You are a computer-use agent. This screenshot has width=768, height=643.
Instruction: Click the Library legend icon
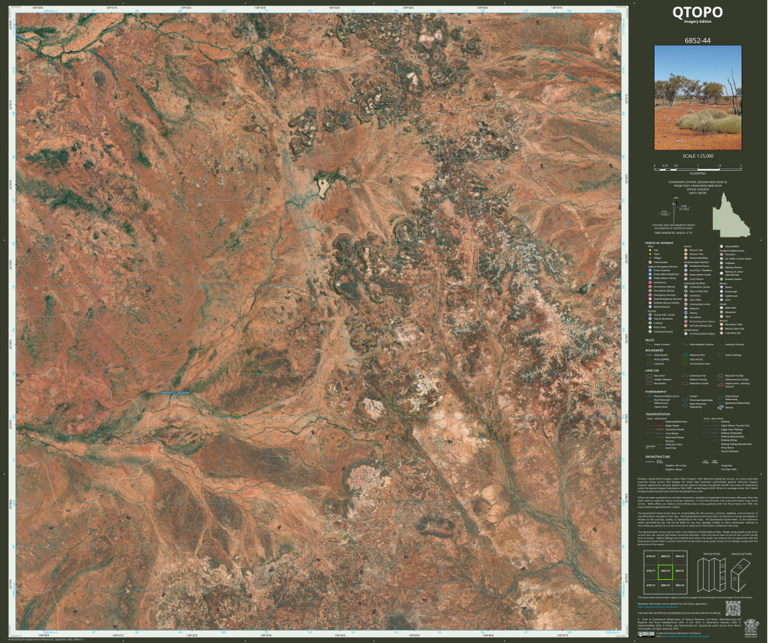[686, 313]
